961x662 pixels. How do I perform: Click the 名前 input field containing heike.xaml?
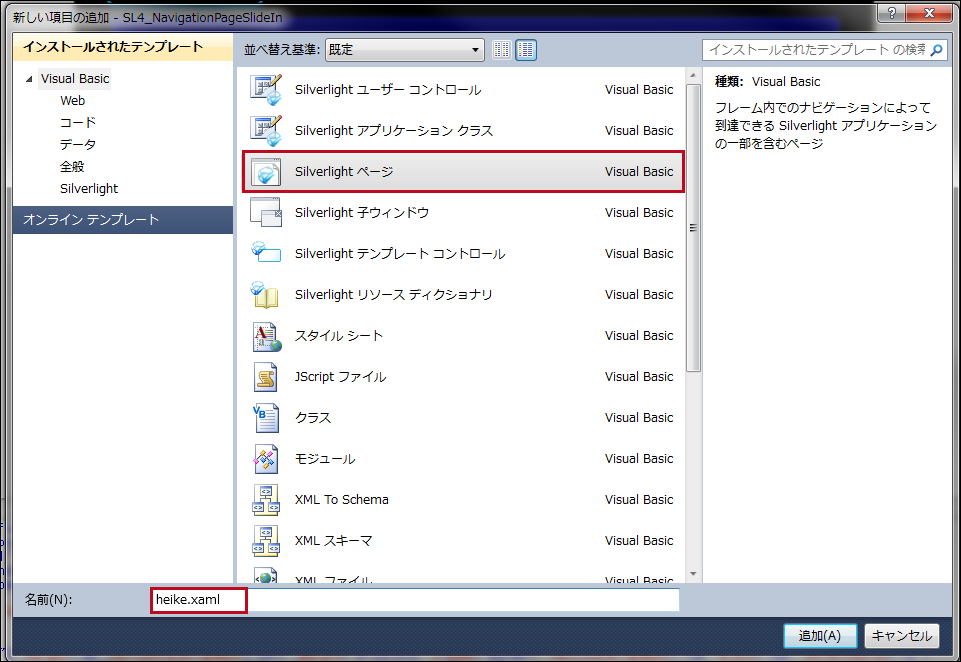(x=415, y=600)
